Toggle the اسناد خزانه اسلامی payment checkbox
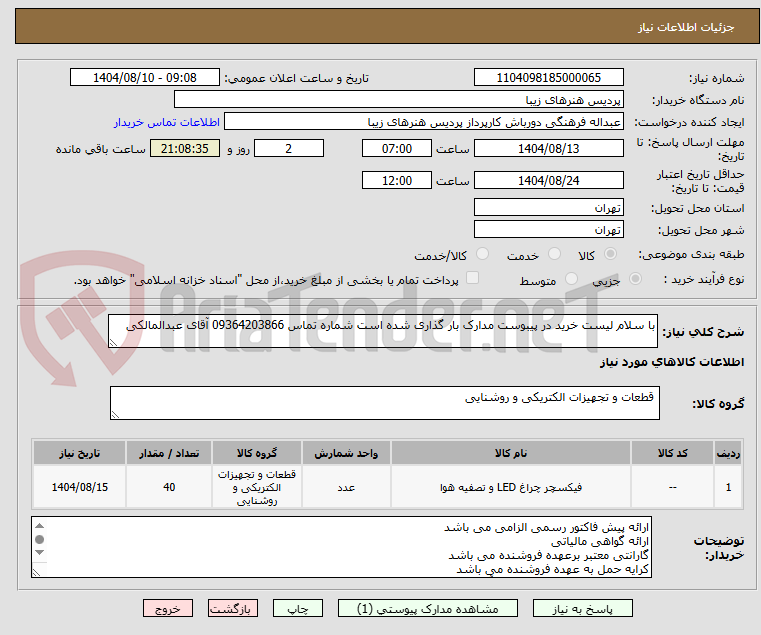Viewport: 761px width, 635px height. point(472,278)
